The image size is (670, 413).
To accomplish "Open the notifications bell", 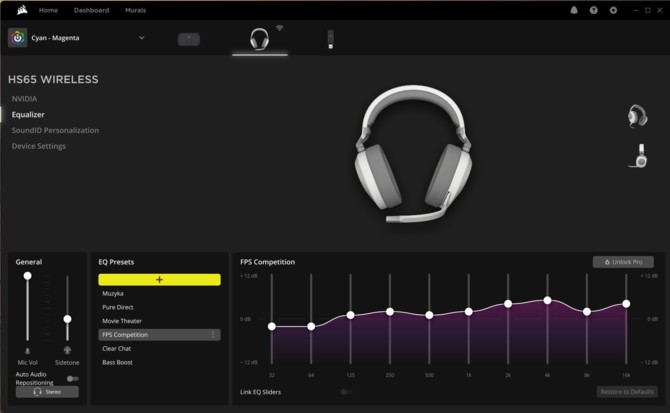I will (574, 10).
